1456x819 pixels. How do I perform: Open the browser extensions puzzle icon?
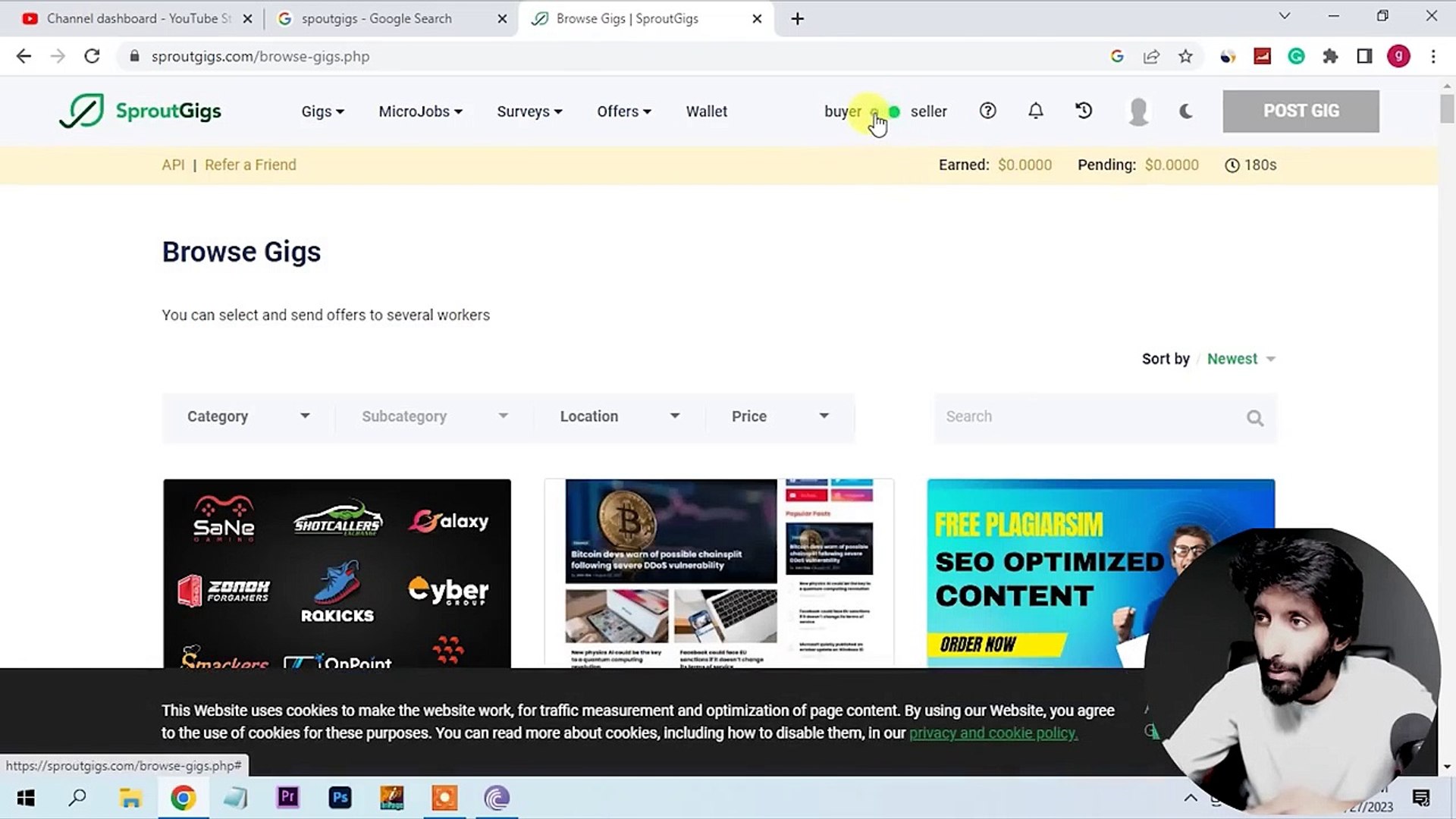(x=1330, y=56)
